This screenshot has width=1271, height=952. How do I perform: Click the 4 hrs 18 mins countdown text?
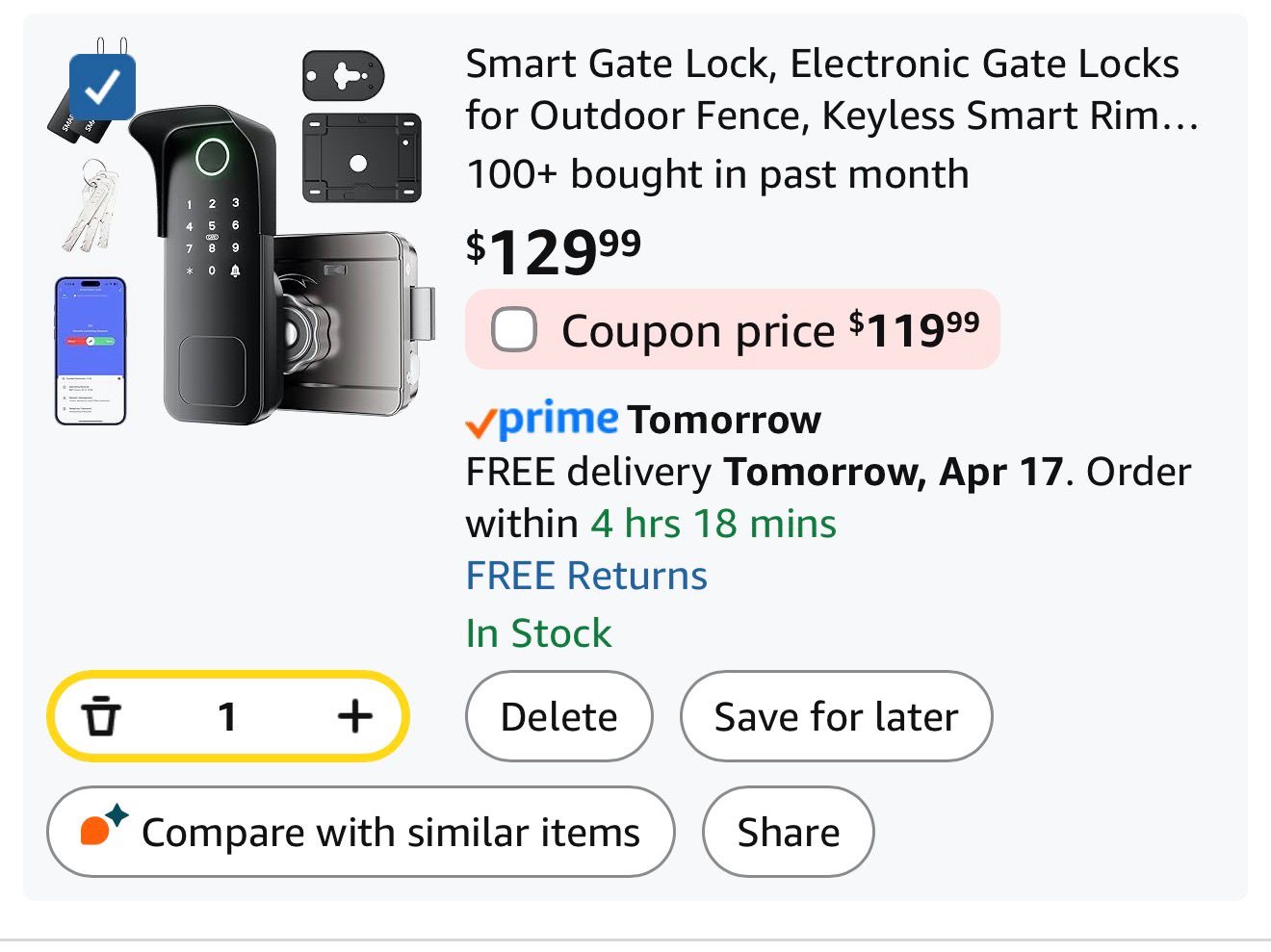(713, 525)
